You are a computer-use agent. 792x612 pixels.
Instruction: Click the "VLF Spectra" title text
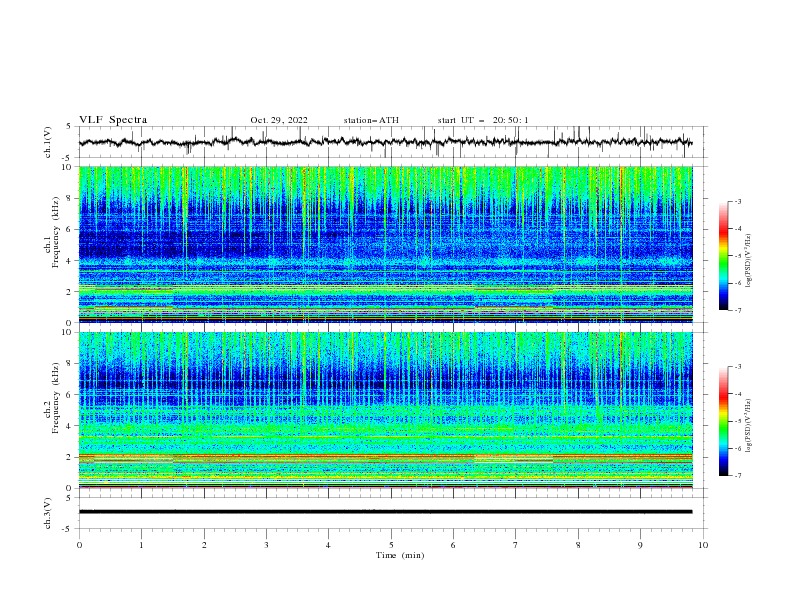pos(113,120)
